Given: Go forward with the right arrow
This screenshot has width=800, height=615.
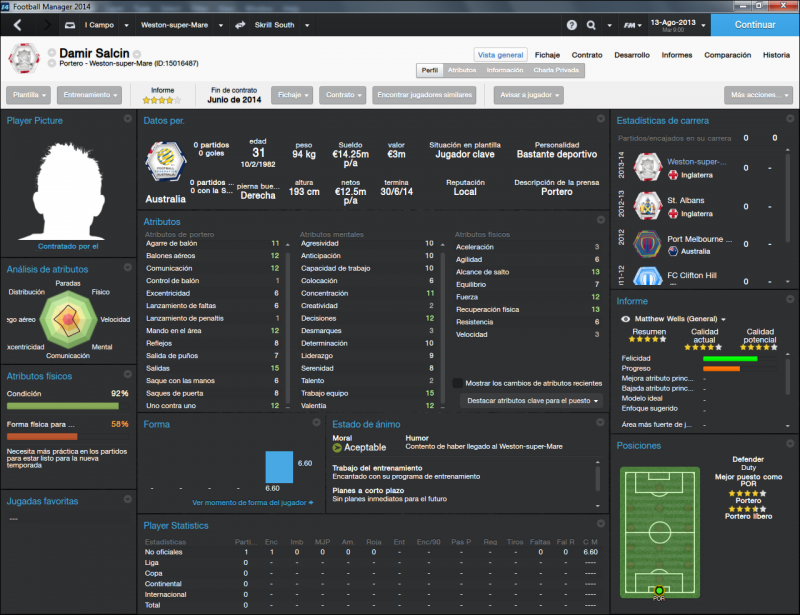Looking at the screenshot, I should tap(47, 24).
